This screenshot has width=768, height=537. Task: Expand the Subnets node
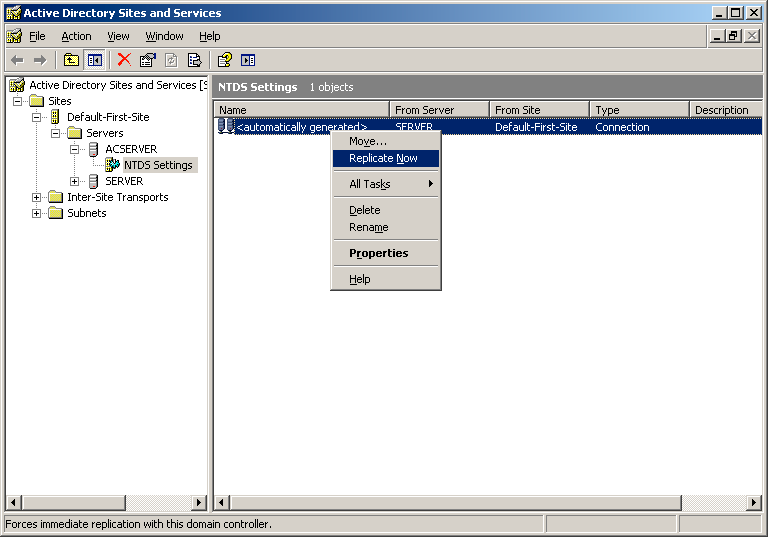click(x=37, y=214)
